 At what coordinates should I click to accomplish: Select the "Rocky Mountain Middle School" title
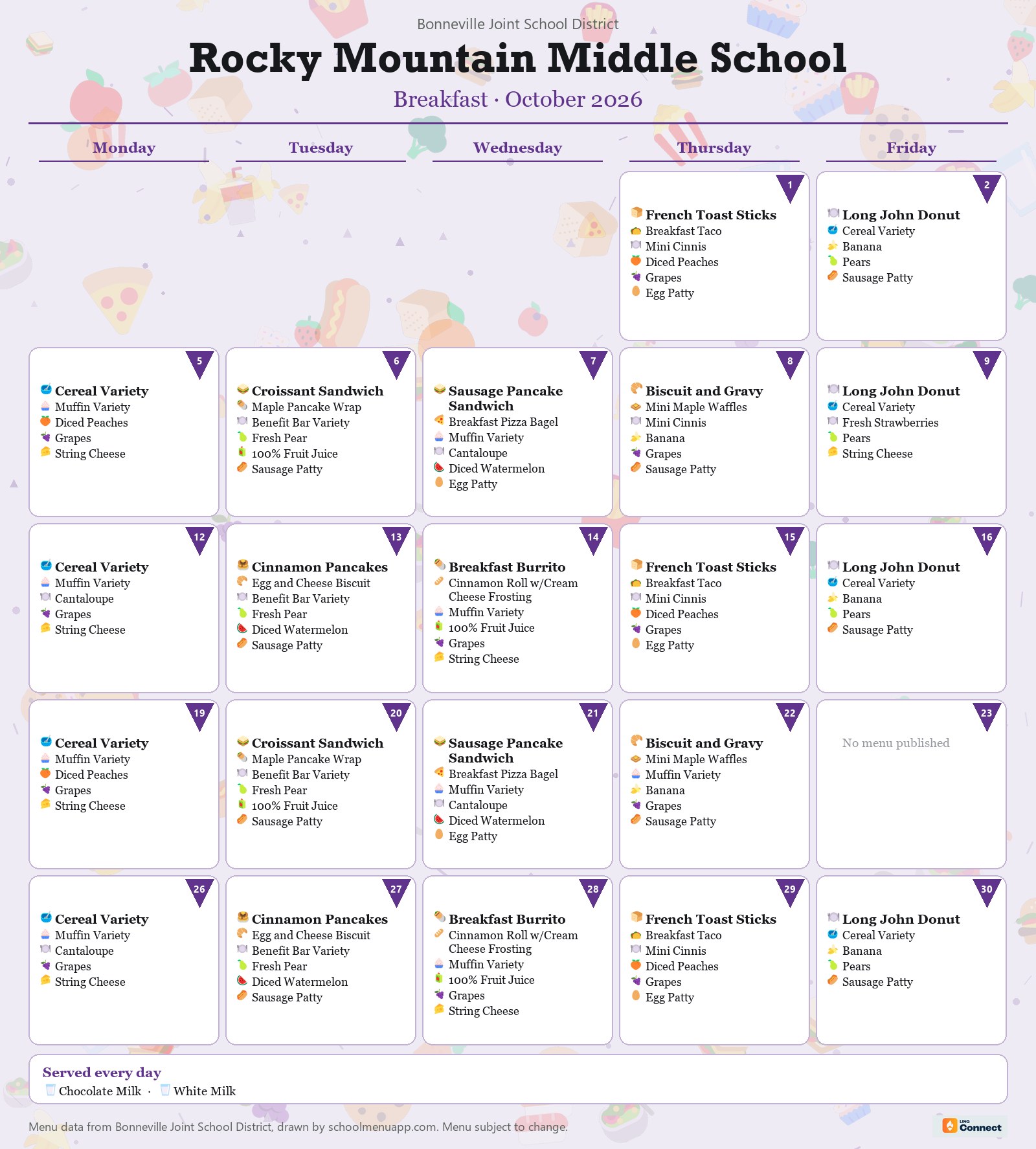(518, 58)
